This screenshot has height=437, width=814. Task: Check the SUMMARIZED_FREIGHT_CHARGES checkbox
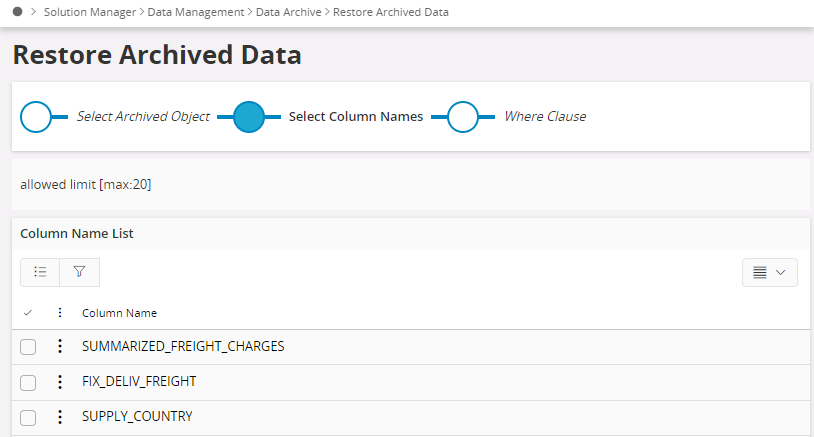[28, 347]
